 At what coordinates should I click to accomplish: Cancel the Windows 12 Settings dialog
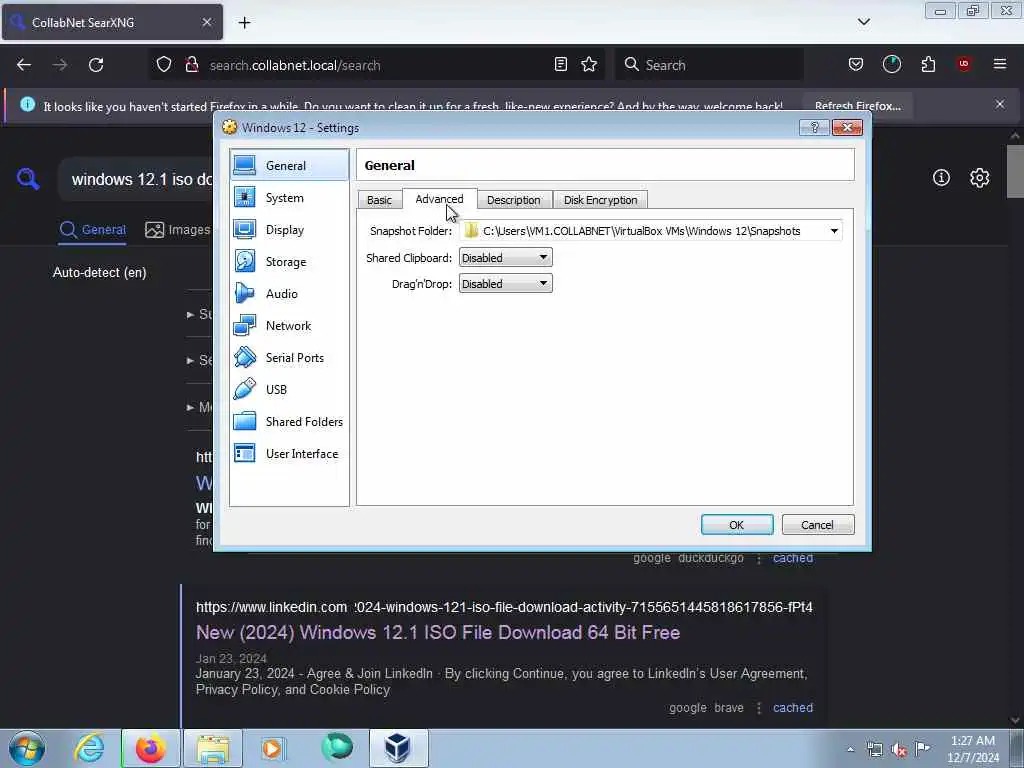pos(818,524)
